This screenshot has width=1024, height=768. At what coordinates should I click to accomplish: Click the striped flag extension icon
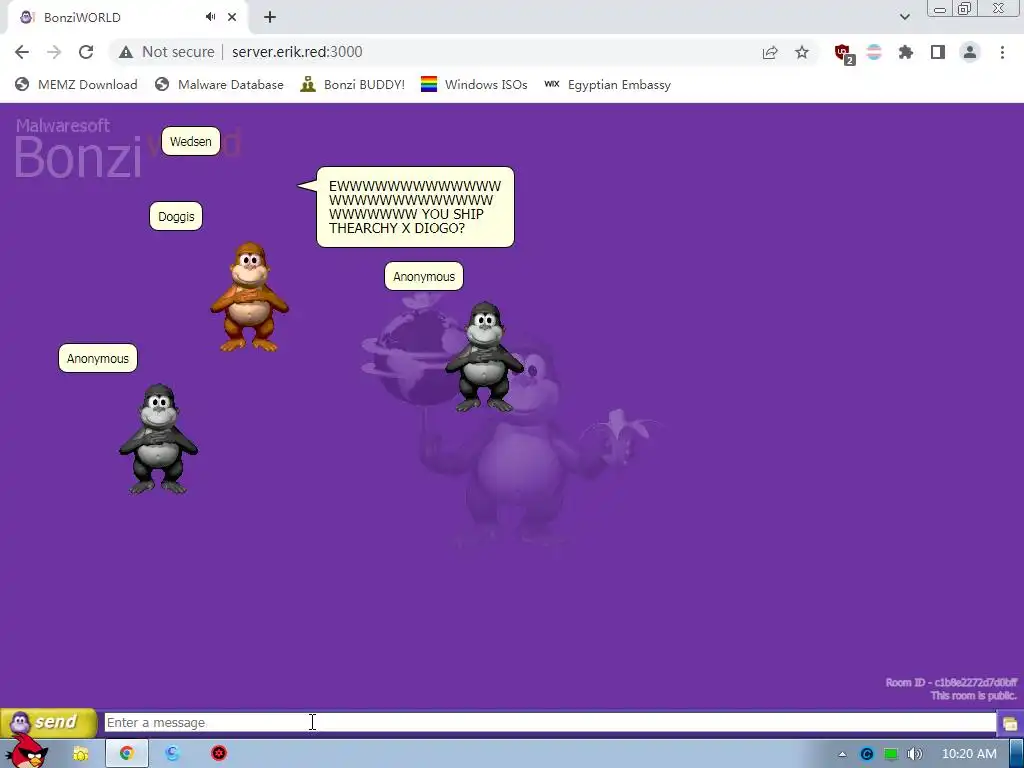874,52
